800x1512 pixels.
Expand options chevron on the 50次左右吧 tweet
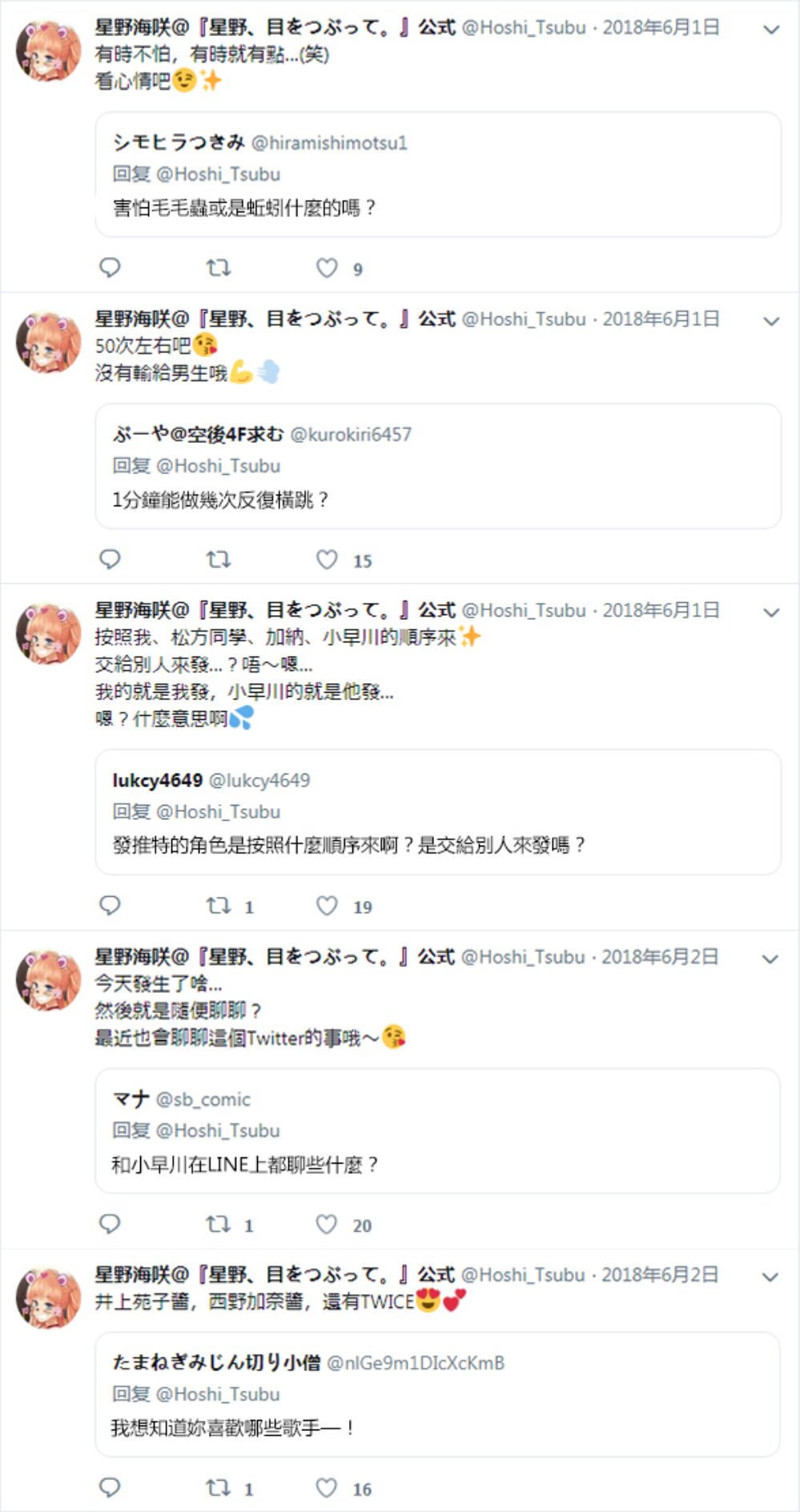(x=771, y=321)
